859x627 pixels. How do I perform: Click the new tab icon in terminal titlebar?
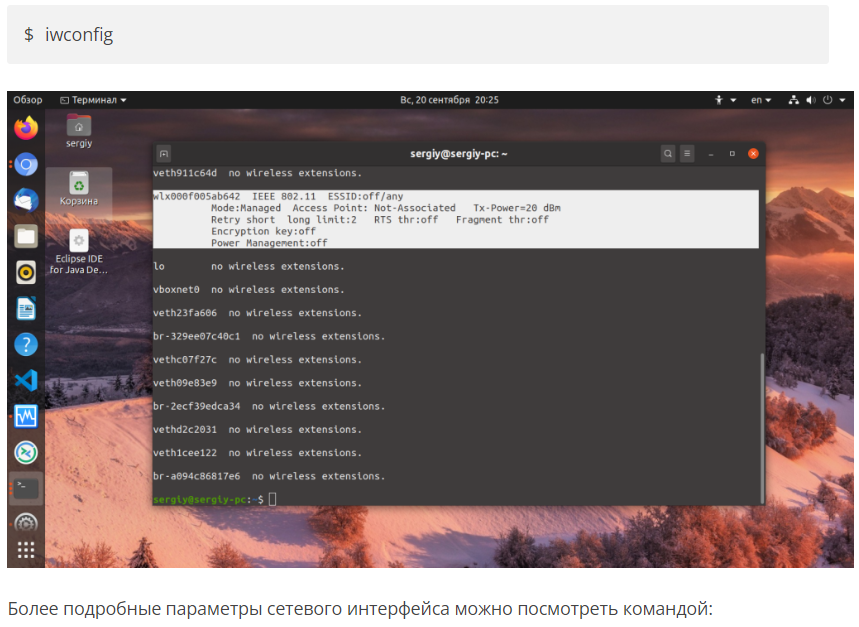pyautogui.click(x=164, y=154)
